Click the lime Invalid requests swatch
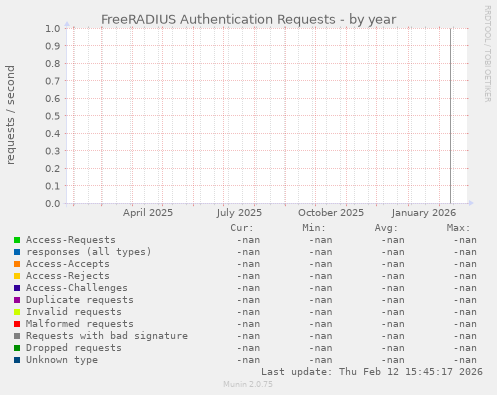The height and width of the screenshot is (395, 497). pos(17,312)
